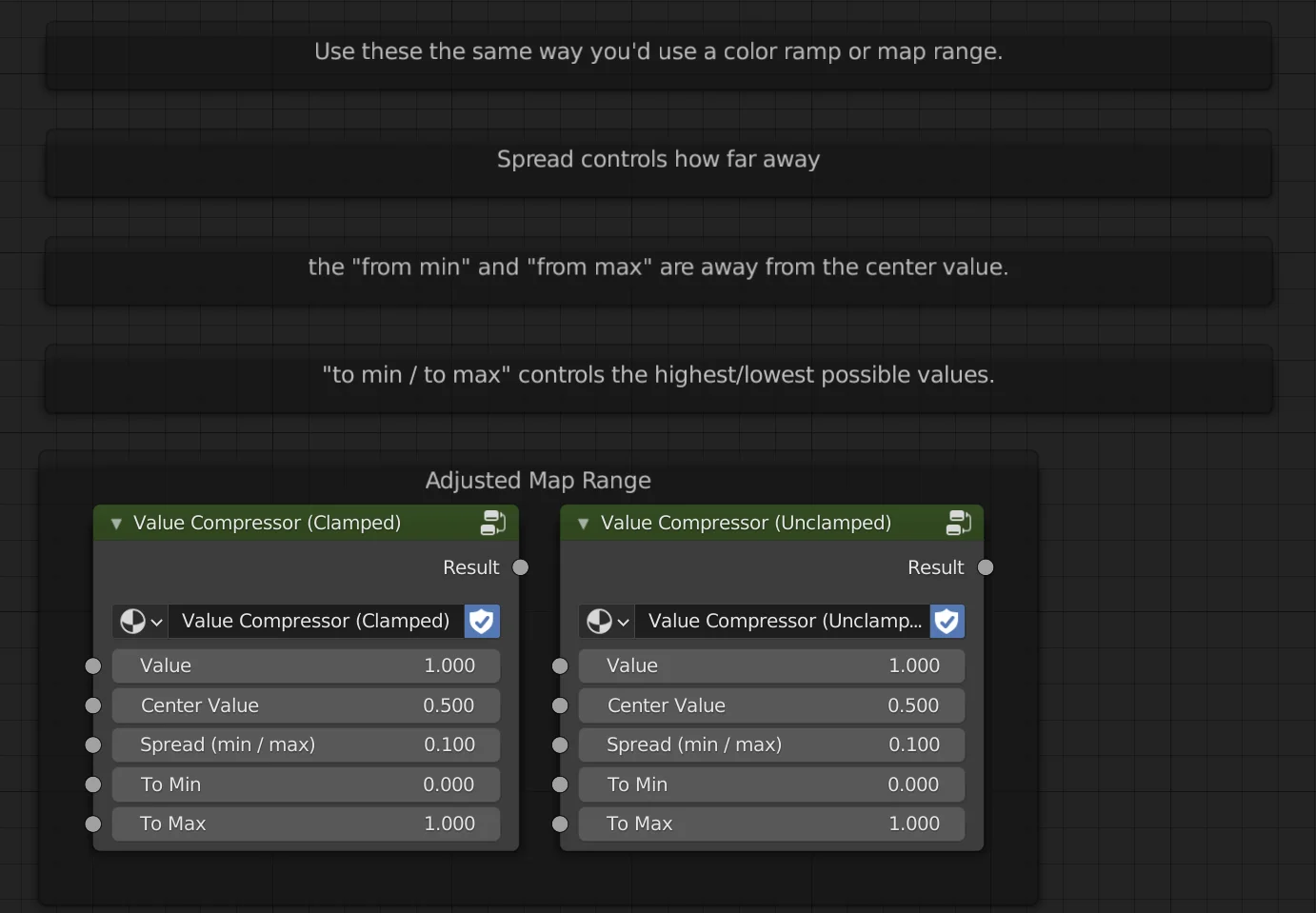Collapse the Value Compressor (Clamped) node
Viewport: 1316px width, 913px height.
116,523
